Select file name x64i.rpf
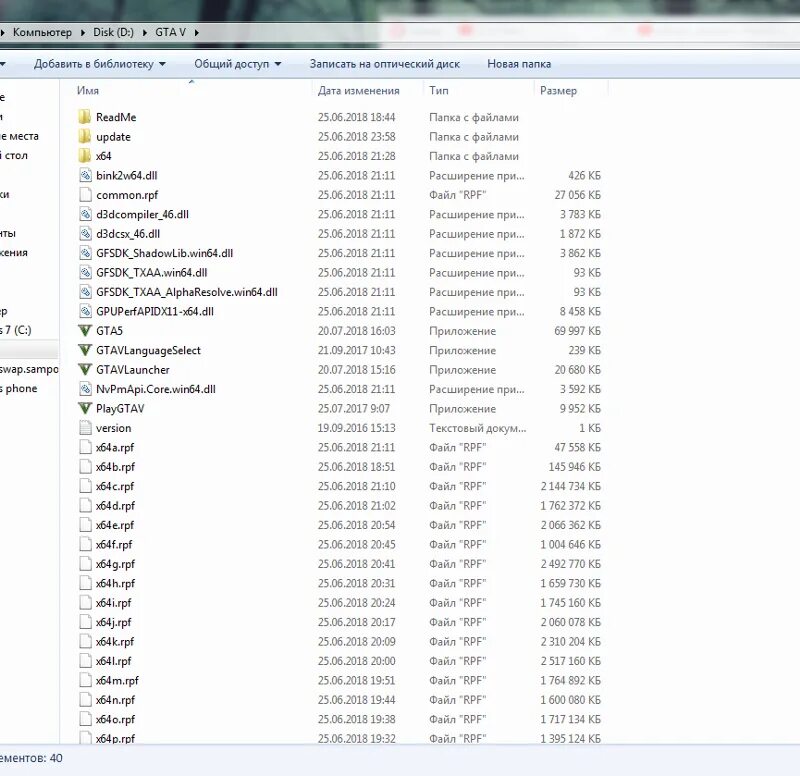800x776 pixels. [x=113, y=603]
